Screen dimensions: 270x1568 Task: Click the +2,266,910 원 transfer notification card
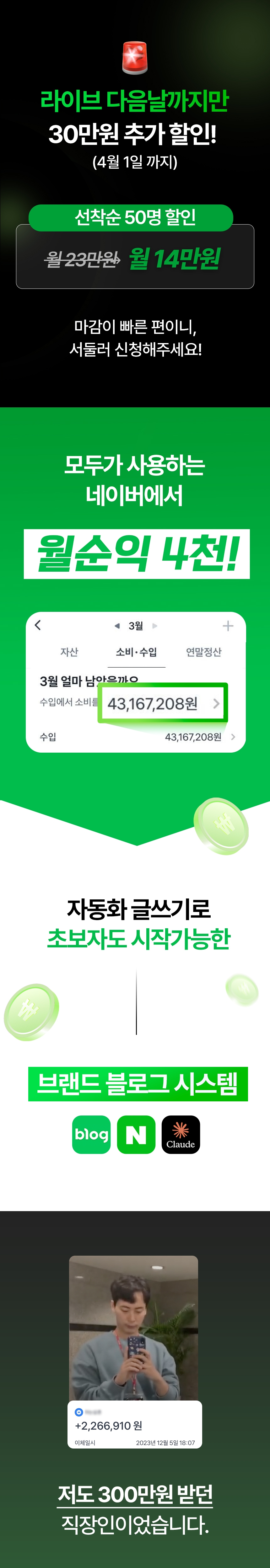pos(135,1425)
